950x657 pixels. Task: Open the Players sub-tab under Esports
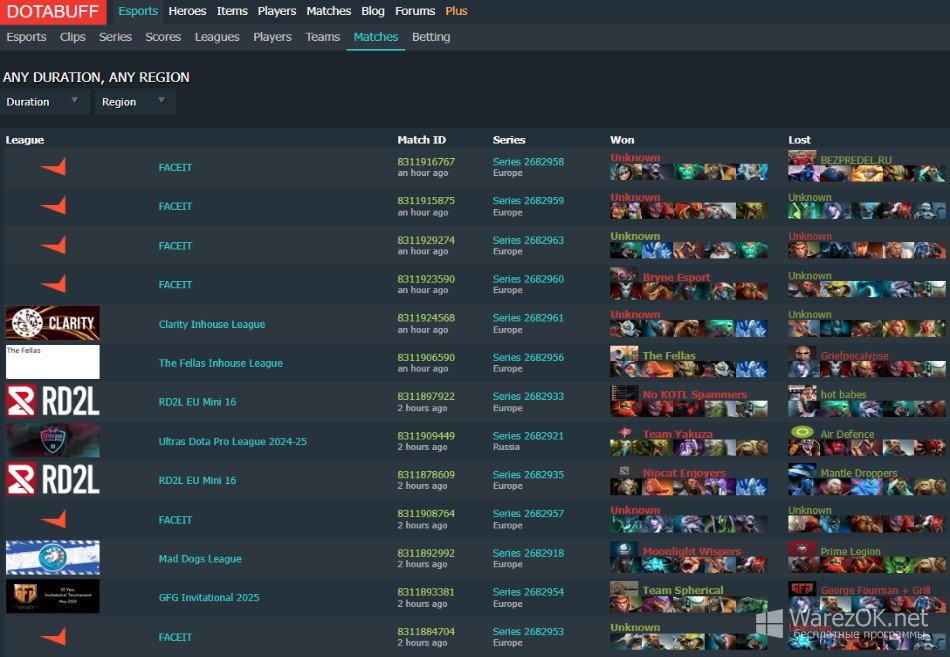click(x=272, y=37)
